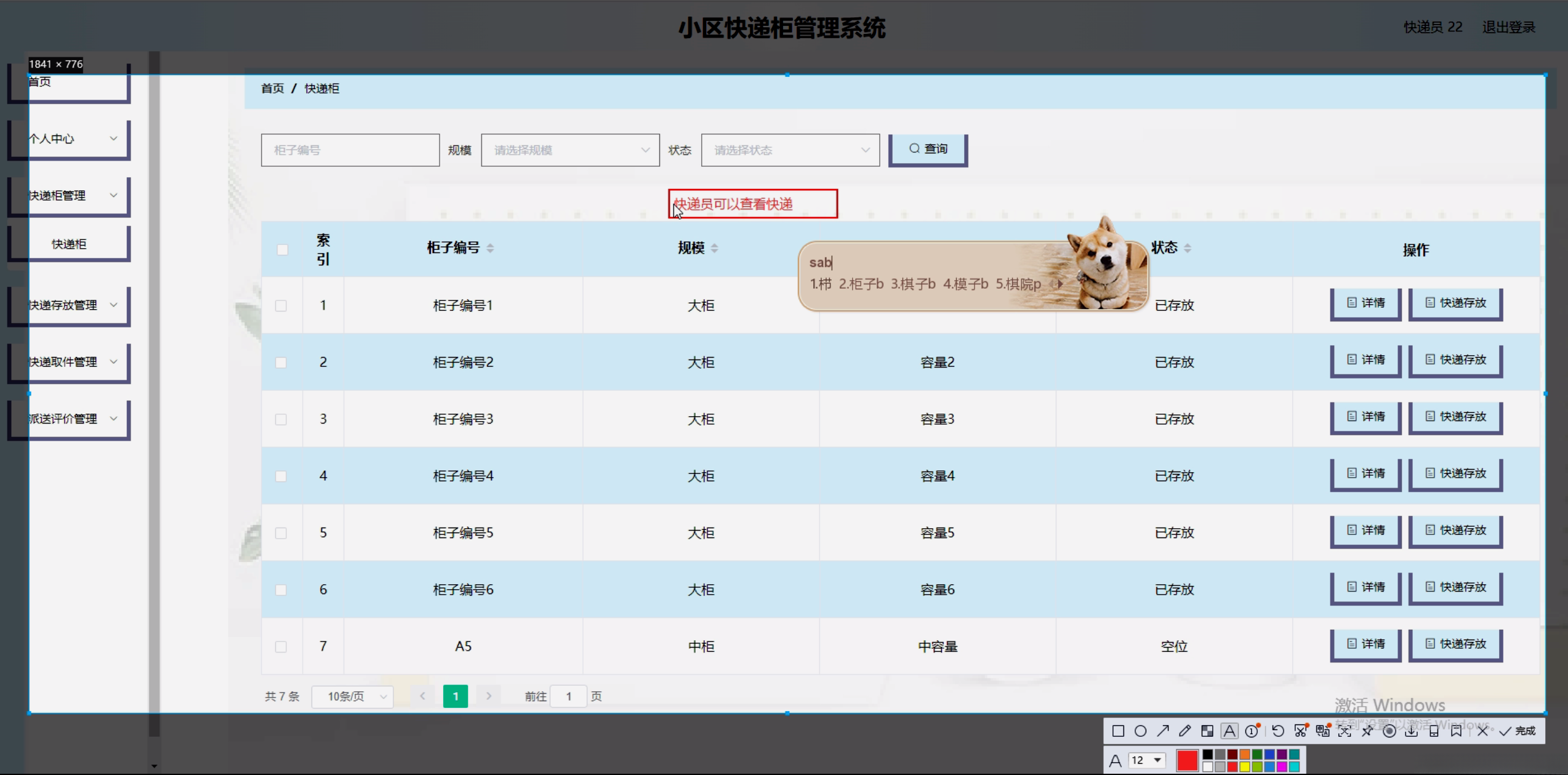This screenshot has width=1568, height=775.
Task: Tick the checkbox for row A5
Action: (x=281, y=647)
